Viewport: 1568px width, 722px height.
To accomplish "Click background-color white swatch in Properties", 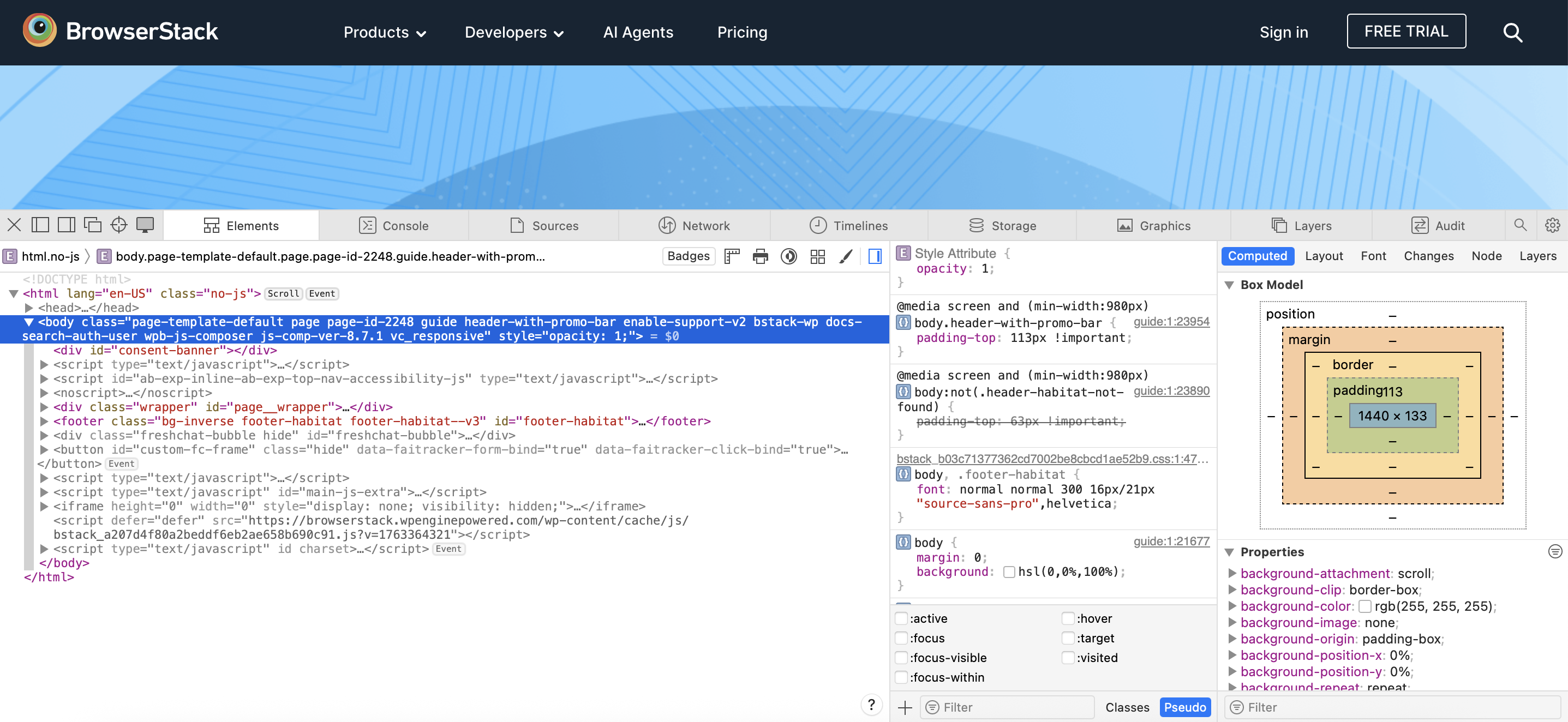I will click(1364, 606).
